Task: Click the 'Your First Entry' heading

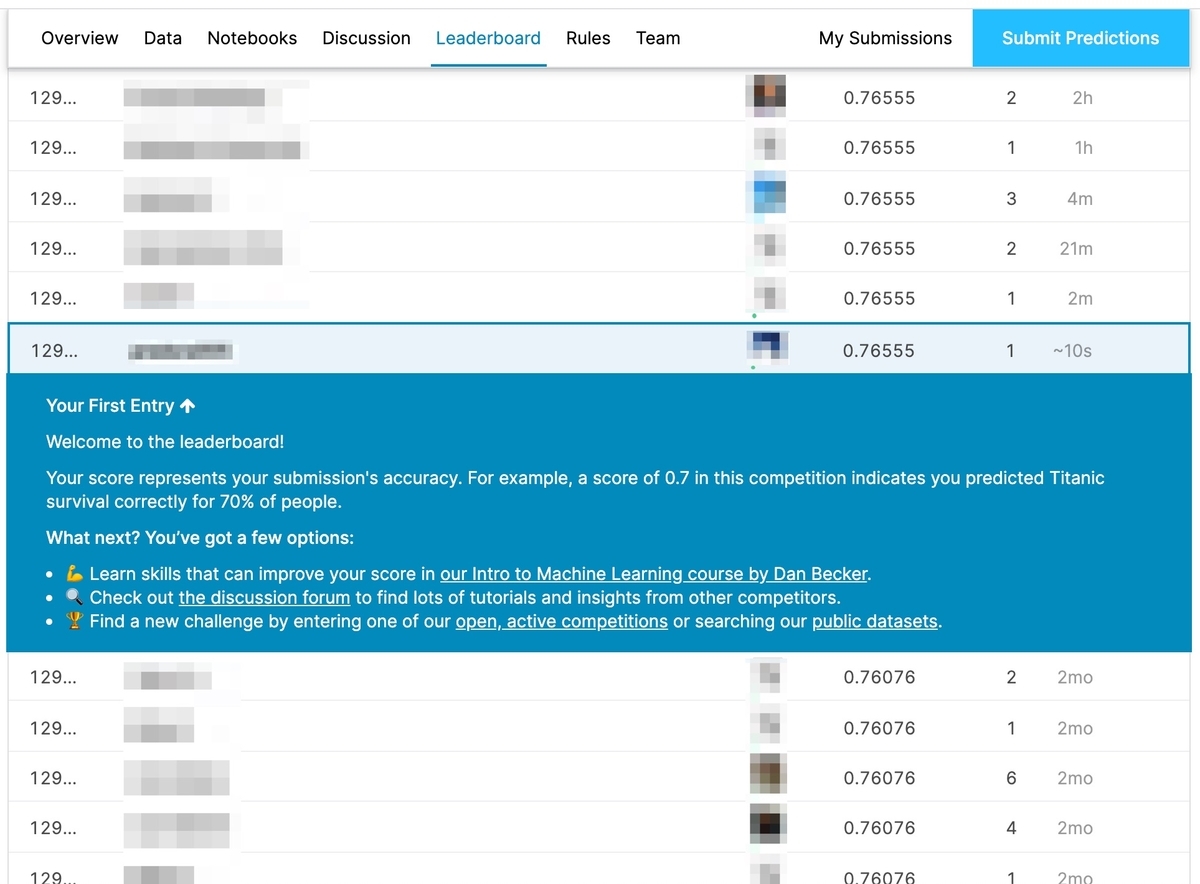Action: 110,406
